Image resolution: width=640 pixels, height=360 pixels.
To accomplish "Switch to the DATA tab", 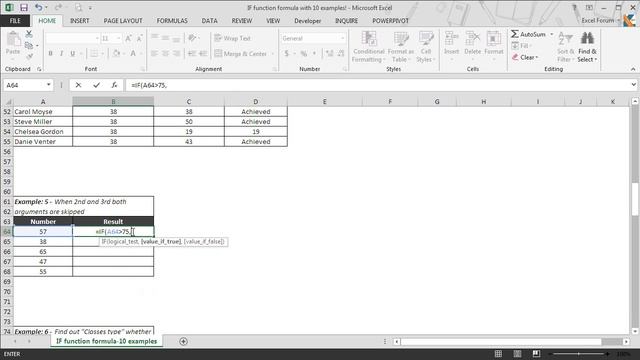I will 209,21.
